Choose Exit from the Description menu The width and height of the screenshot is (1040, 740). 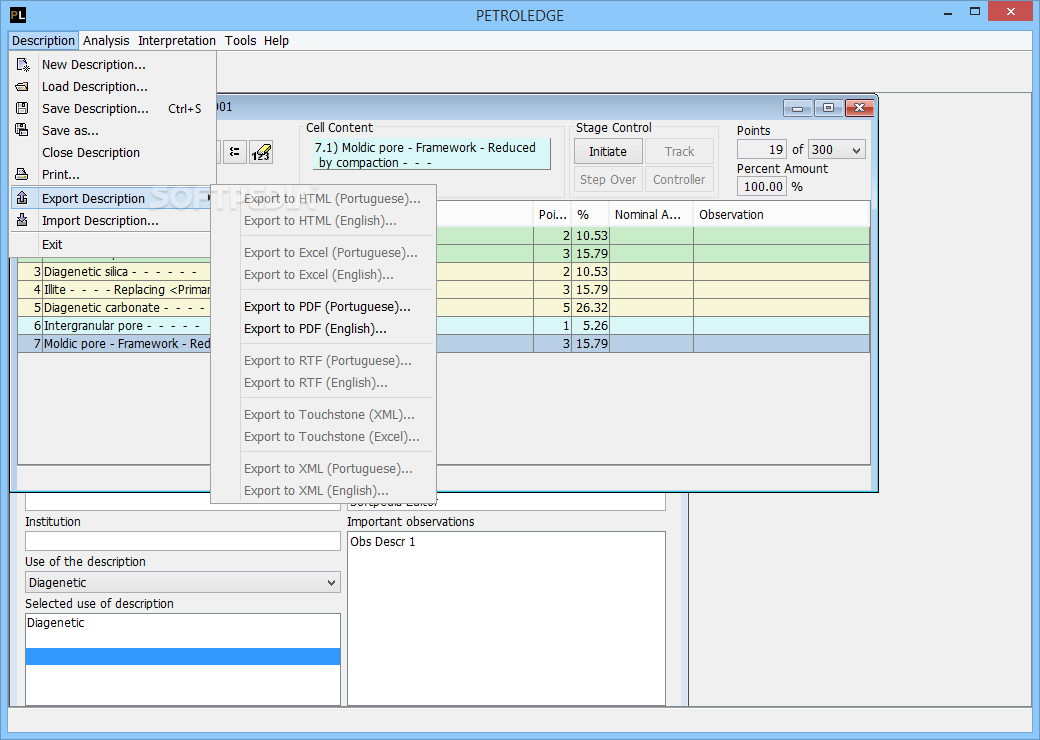tap(113, 244)
